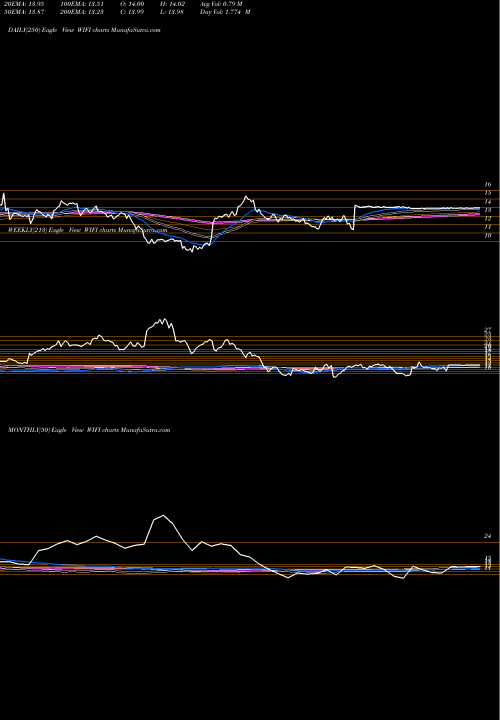The height and width of the screenshot is (720, 500).
Task: Click the MONTHLY(50) Eagle View chart title
Action: 89,430
